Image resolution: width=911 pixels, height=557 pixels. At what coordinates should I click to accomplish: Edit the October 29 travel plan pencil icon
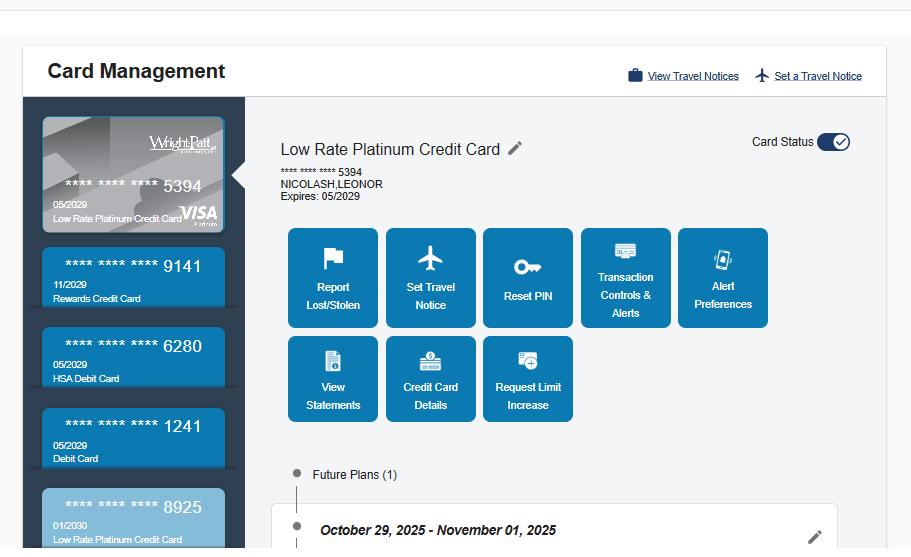click(x=815, y=537)
